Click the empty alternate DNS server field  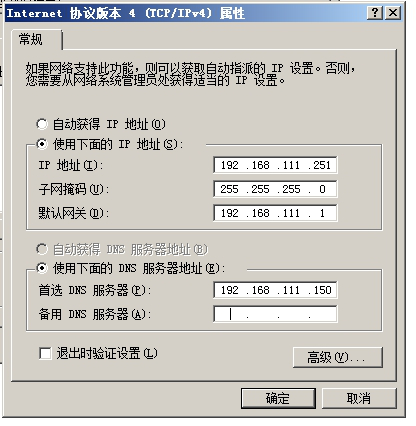coord(275,314)
